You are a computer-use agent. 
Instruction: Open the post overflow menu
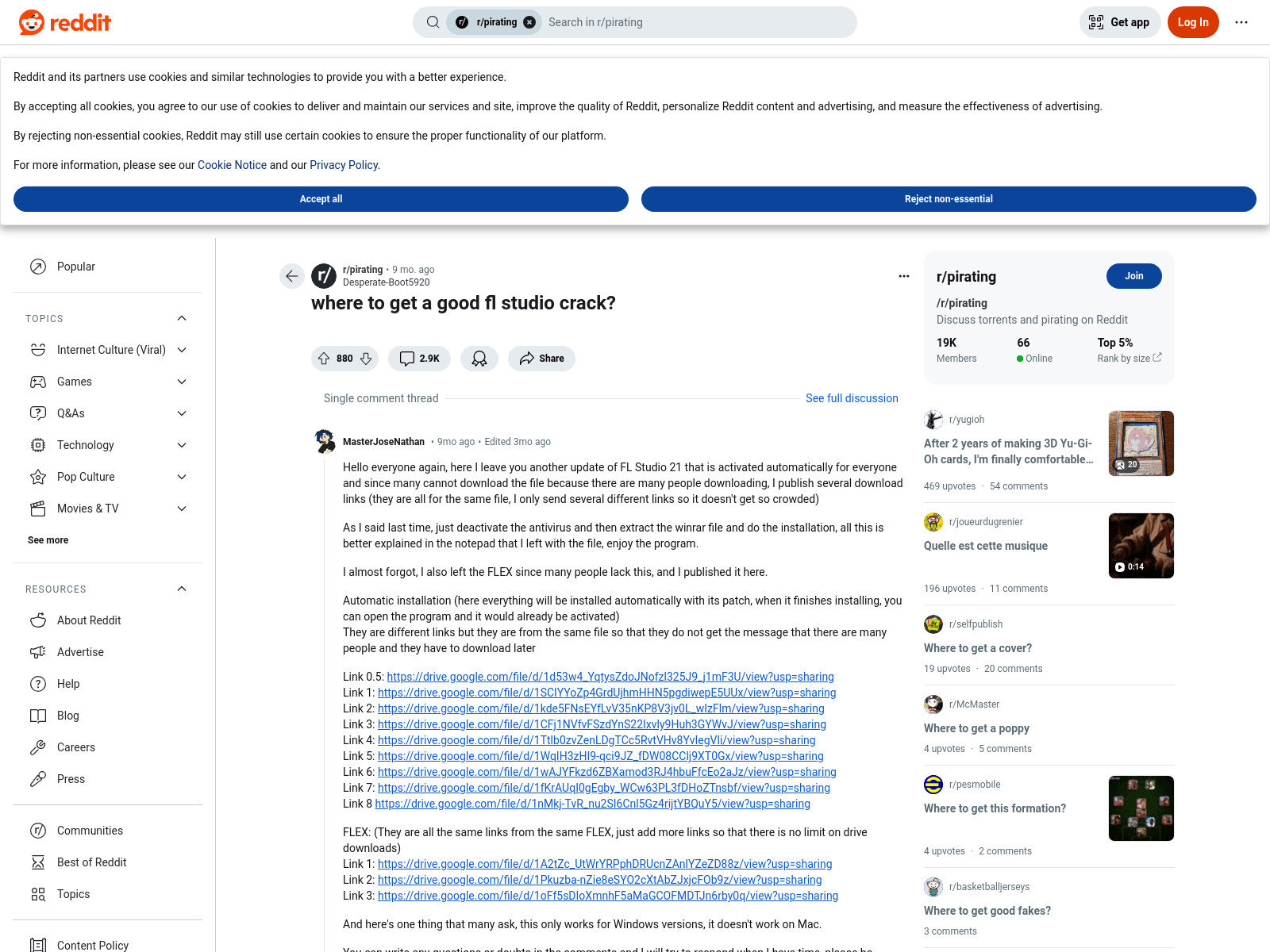click(x=904, y=276)
